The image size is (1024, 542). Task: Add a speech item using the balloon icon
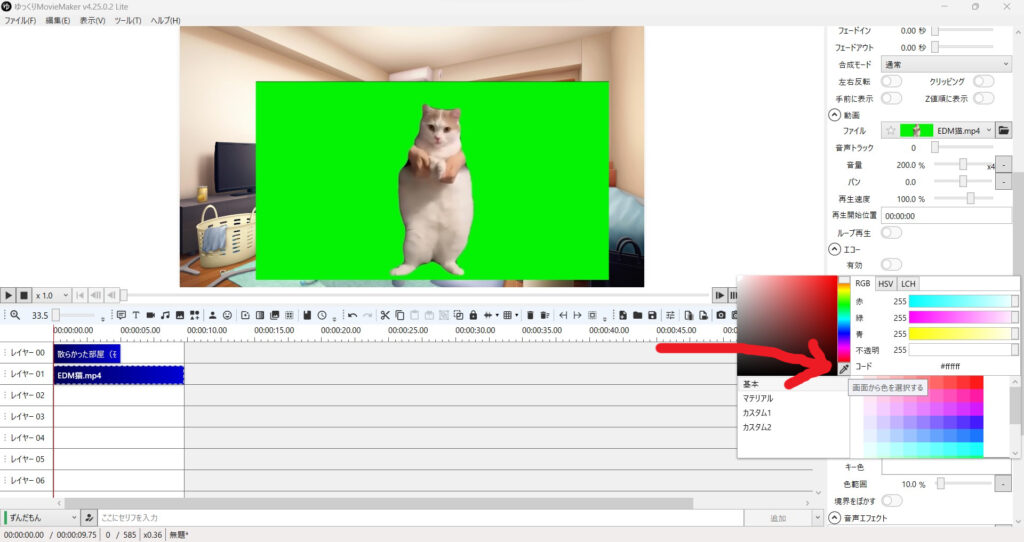pyautogui.click(x=121, y=315)
